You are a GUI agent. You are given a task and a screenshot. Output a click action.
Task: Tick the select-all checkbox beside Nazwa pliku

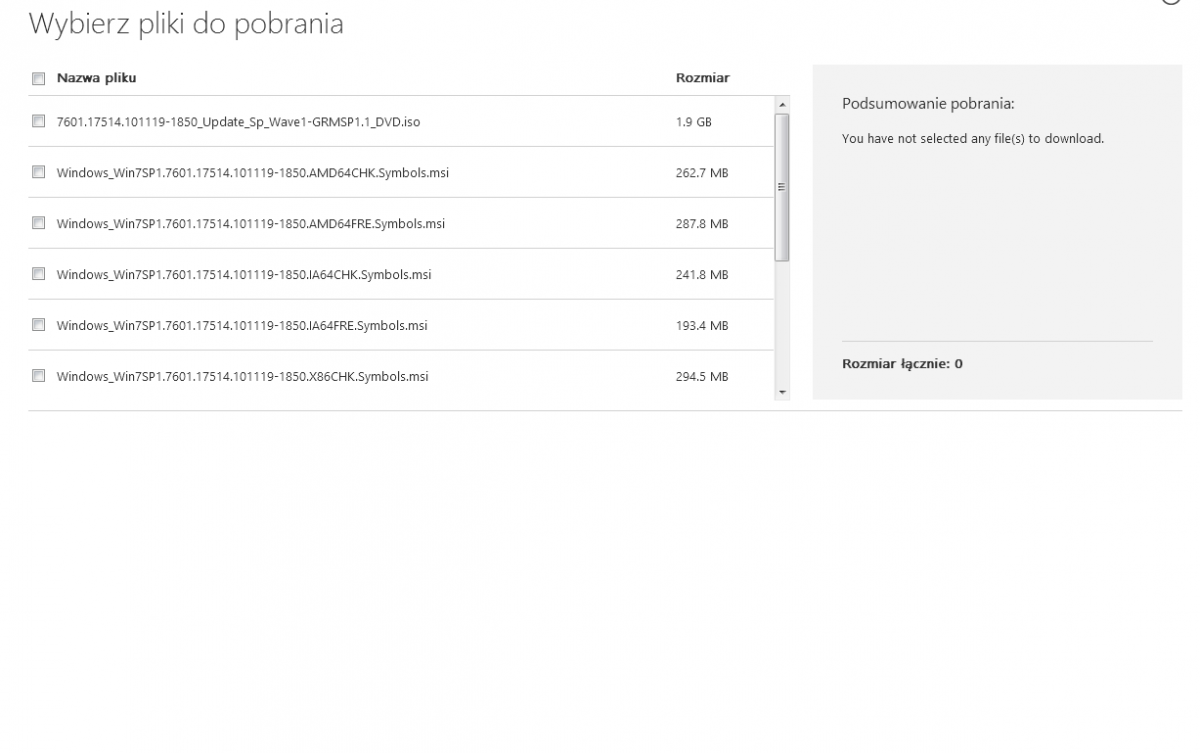pyautogui.click(x=38, y=78)
